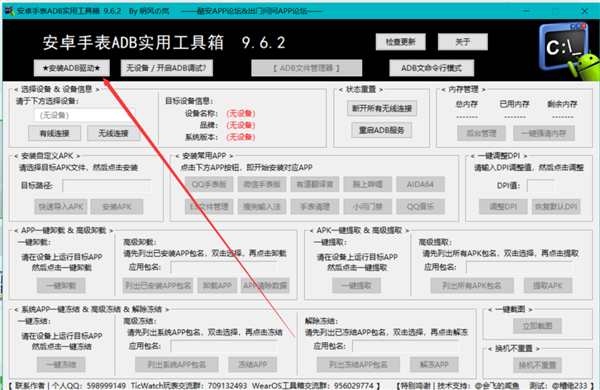Click the 个人QQ: 598999149 text

[x=89, y=385]
